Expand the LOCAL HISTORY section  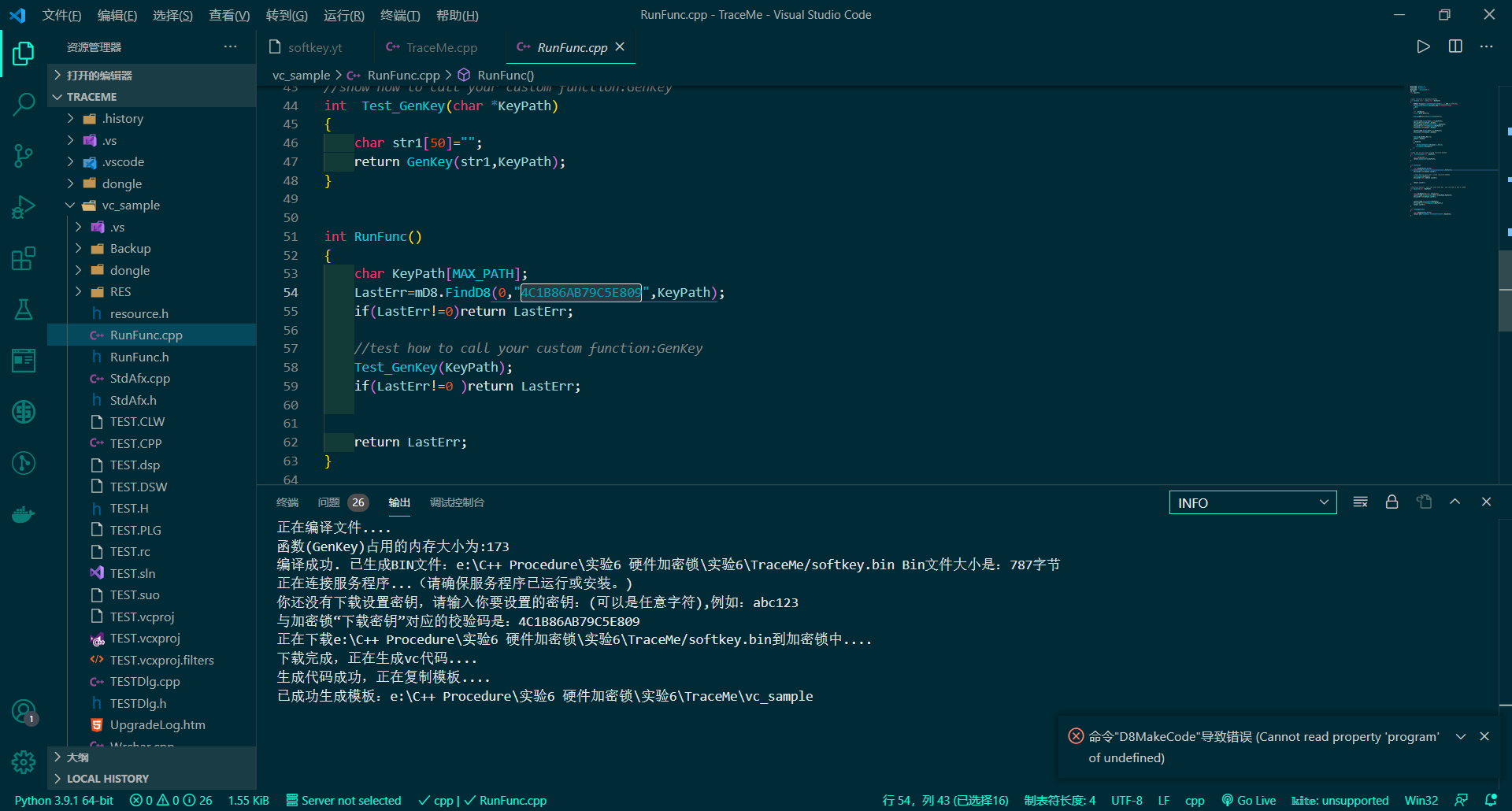click(151, 779)
